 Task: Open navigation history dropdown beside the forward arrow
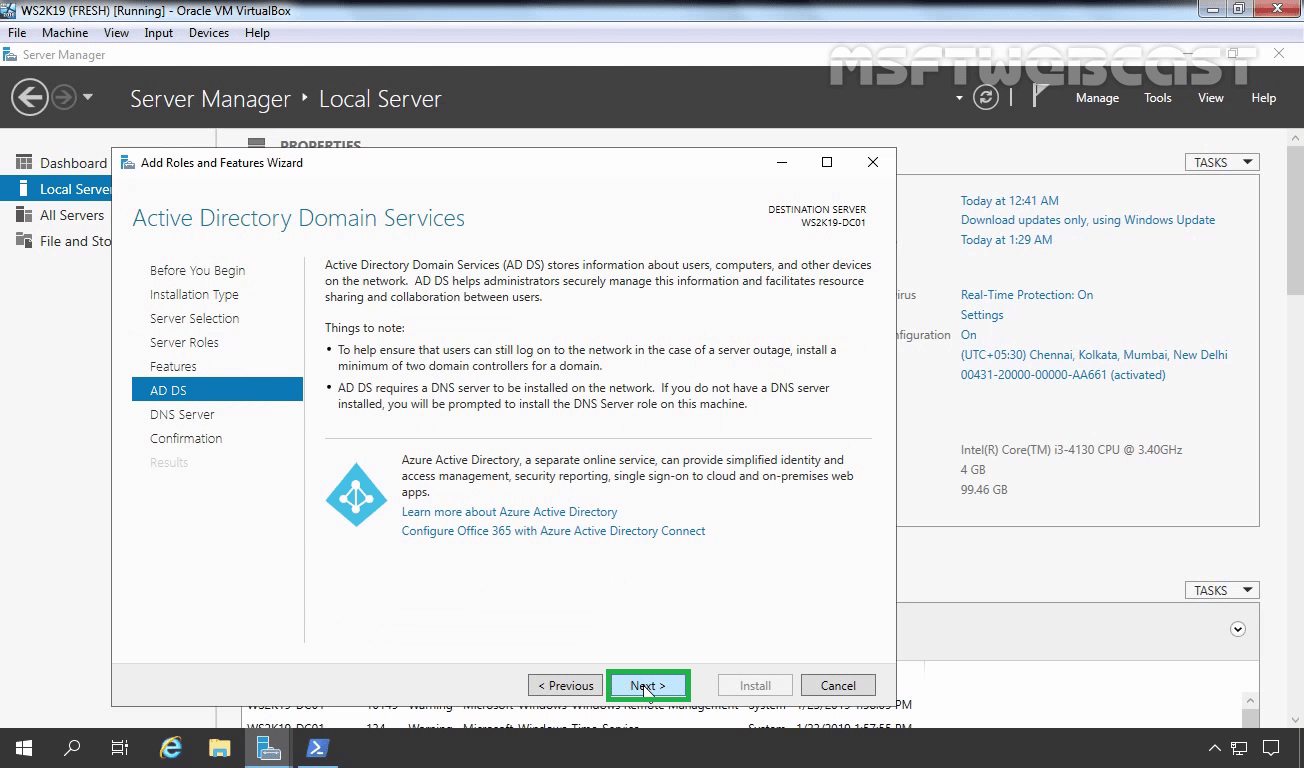(88, 98)
